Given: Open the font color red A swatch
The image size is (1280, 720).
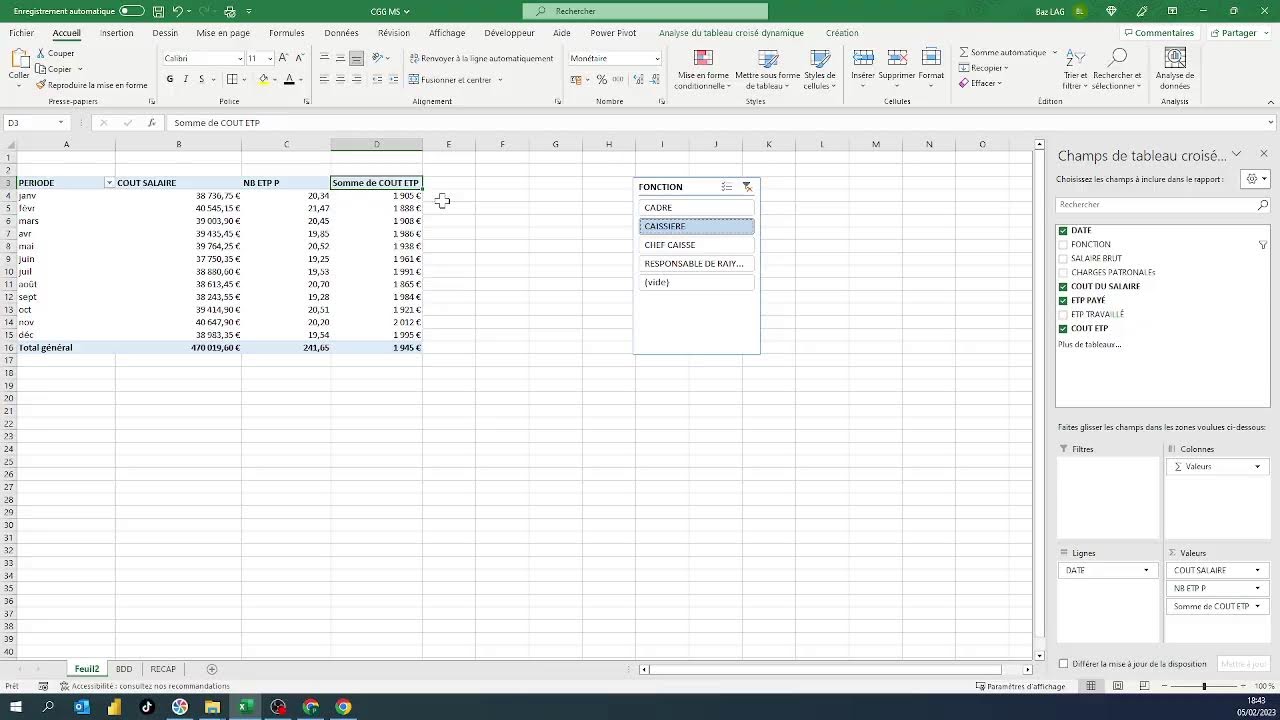Looking at the screenshot, I should (x=289, y=79).
